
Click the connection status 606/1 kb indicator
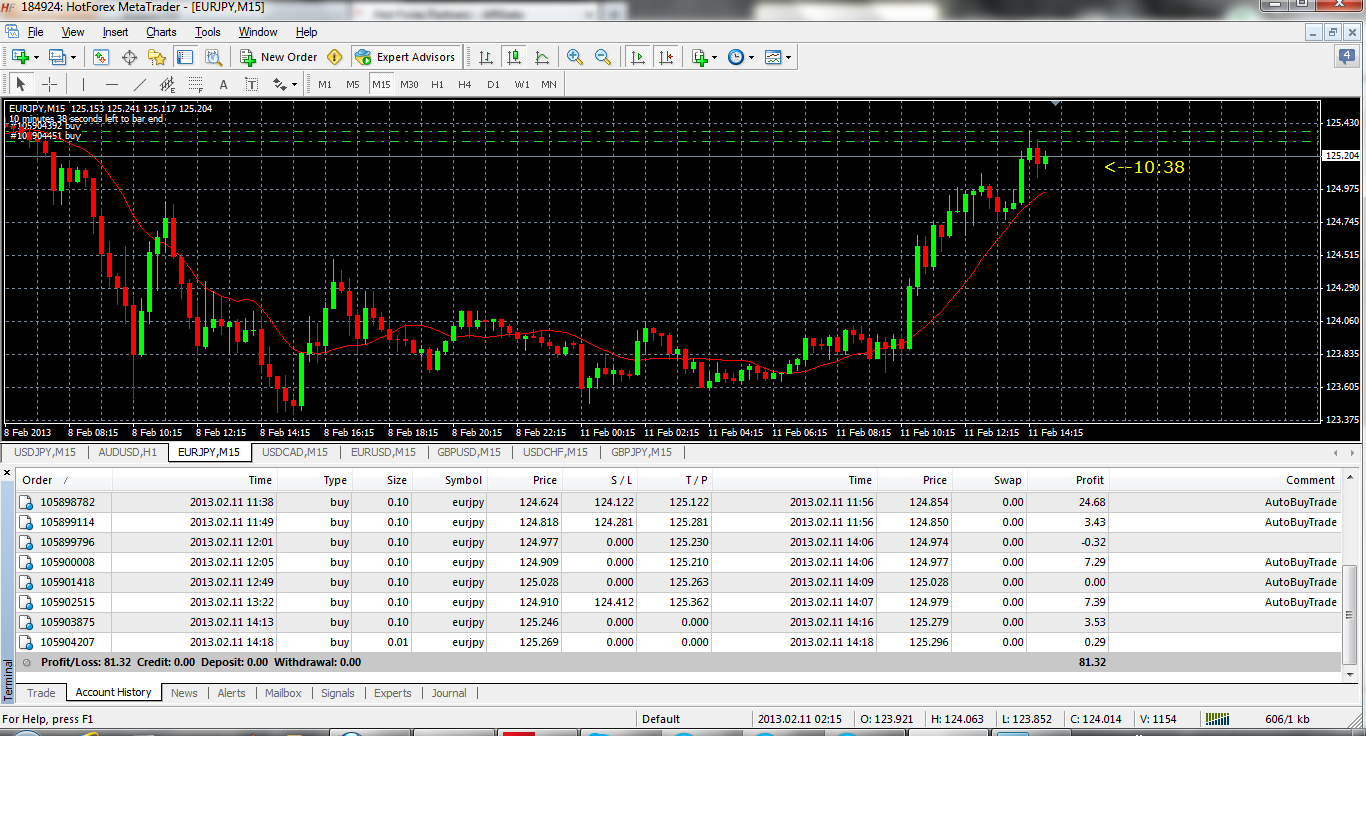[1287, 719]
